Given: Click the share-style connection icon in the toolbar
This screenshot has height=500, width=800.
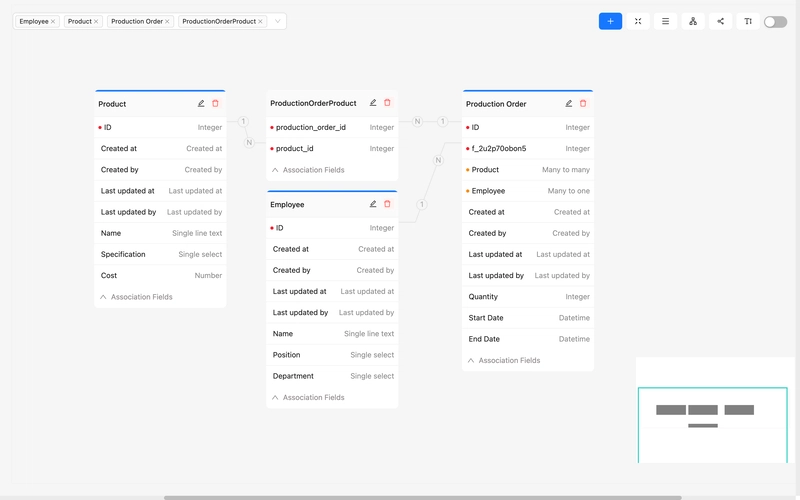Looking at the screenshot, I should tap(720, 21).
